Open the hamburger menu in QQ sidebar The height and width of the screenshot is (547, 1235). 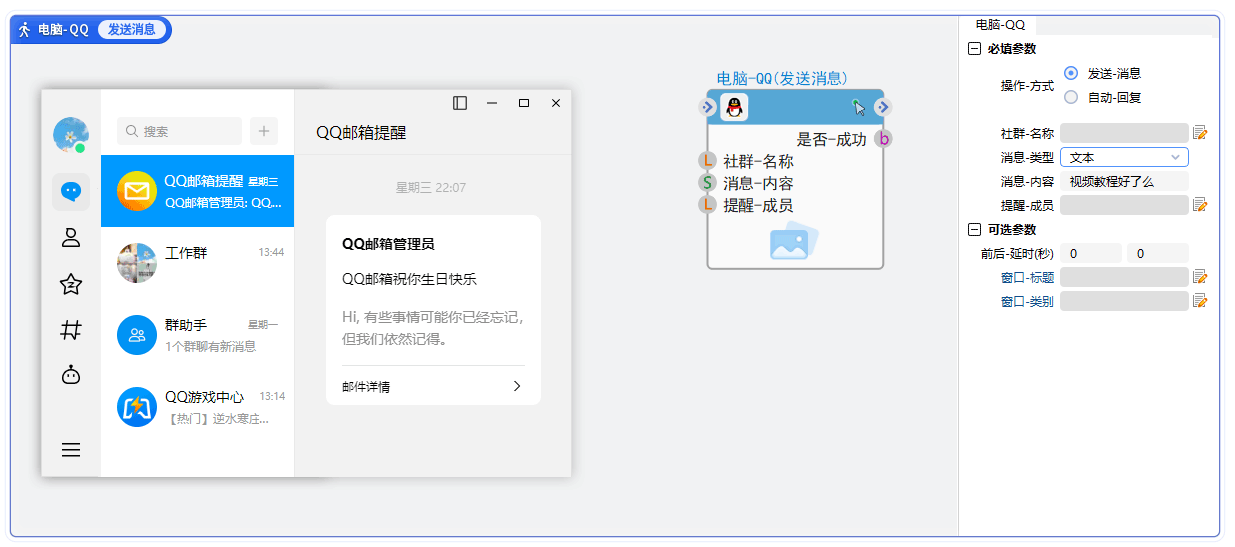coord(71,450)
